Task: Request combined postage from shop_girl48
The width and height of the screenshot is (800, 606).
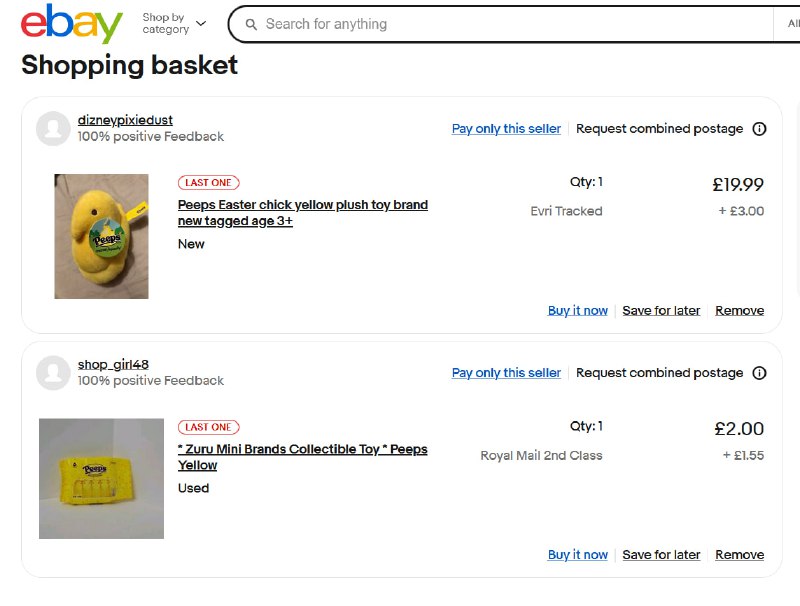Action: coord(659,373)
